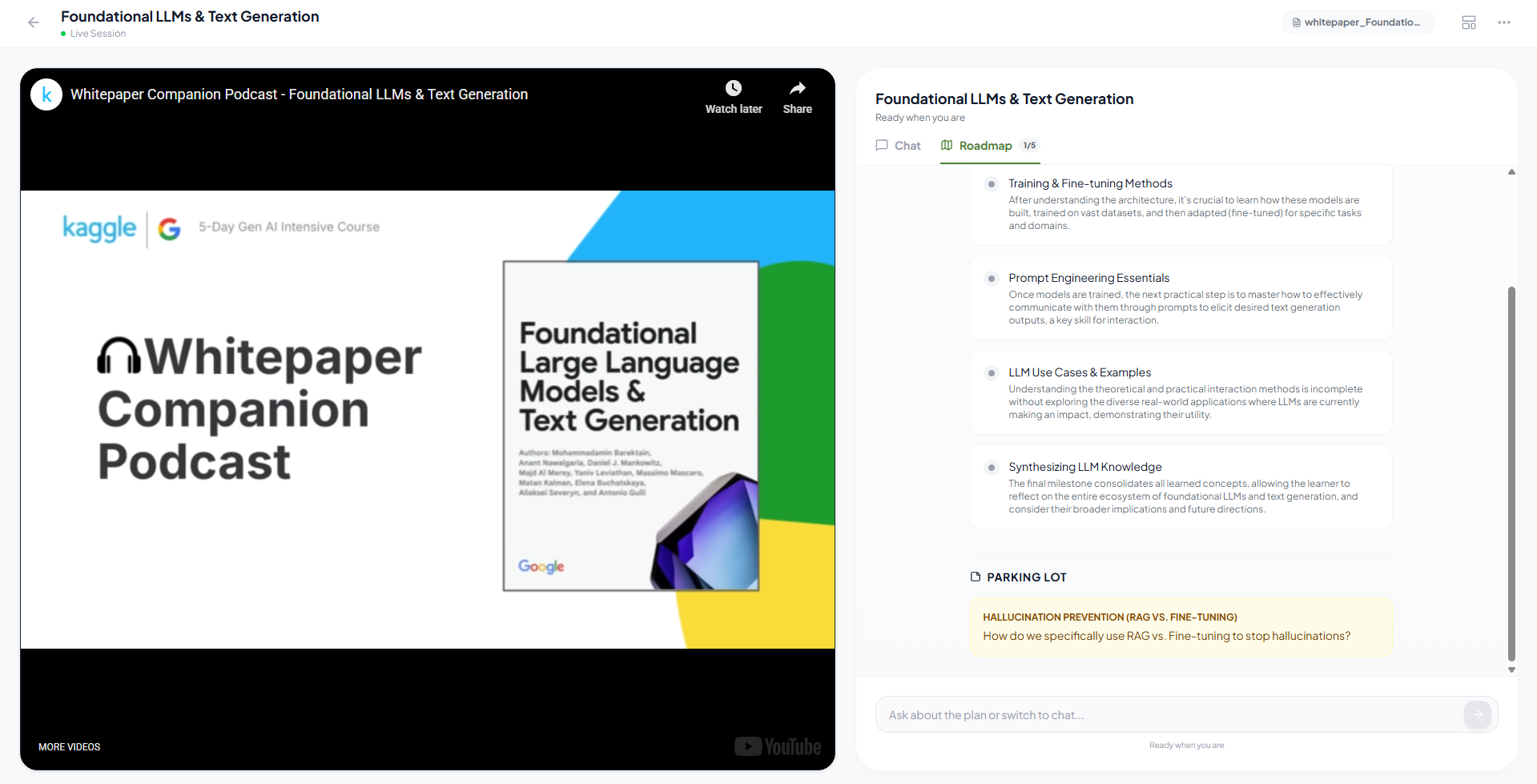The height and width of the screenshot is (784, 1537).
Task: Click the page title Foundational LLMs & Text Generation
Action: click(190, 17)
